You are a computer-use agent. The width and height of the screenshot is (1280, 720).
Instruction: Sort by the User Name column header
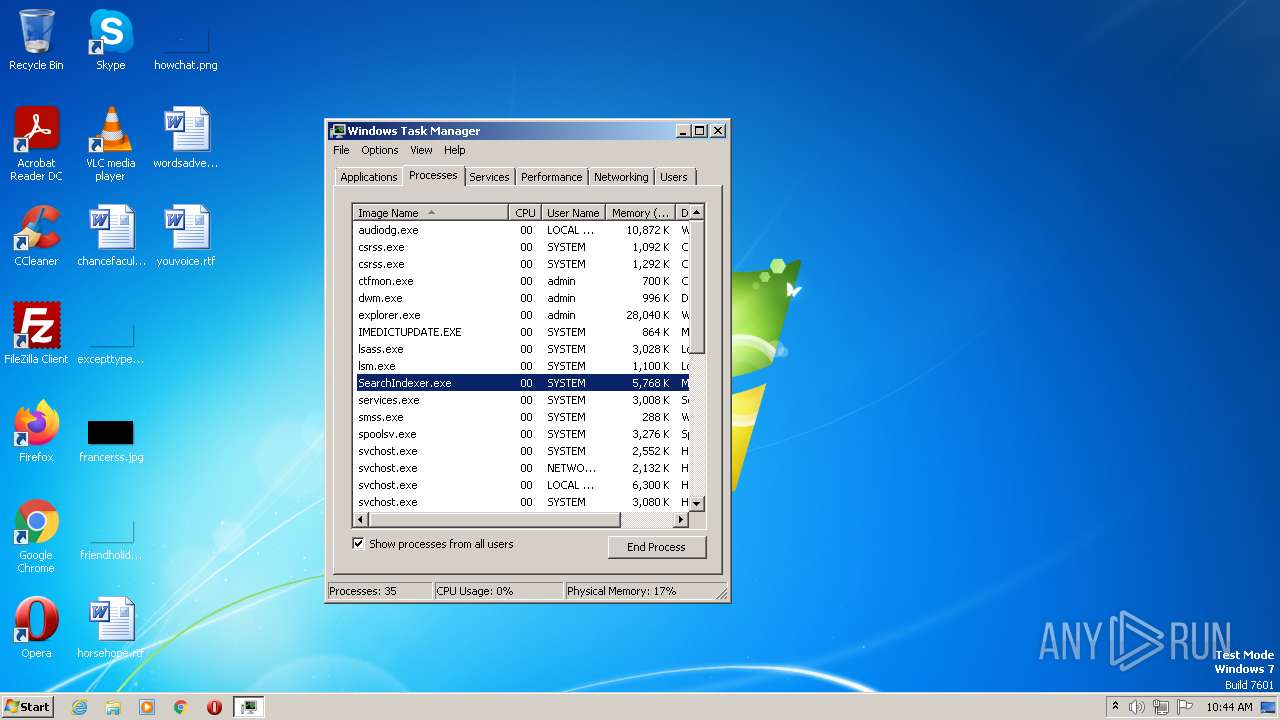pyautogui.click(x=573, y=213)
